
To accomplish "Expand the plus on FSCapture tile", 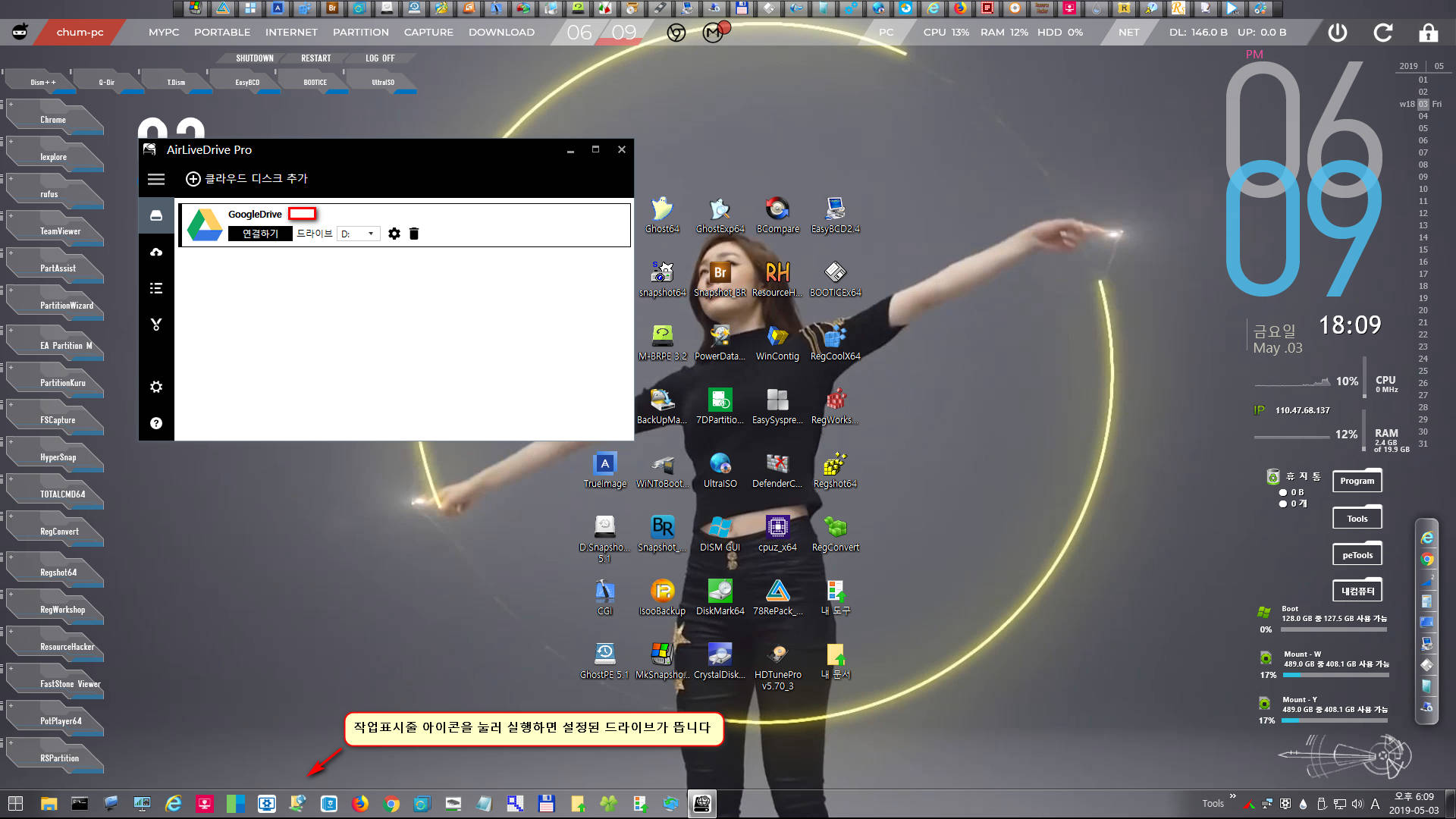I will point(11,405).
